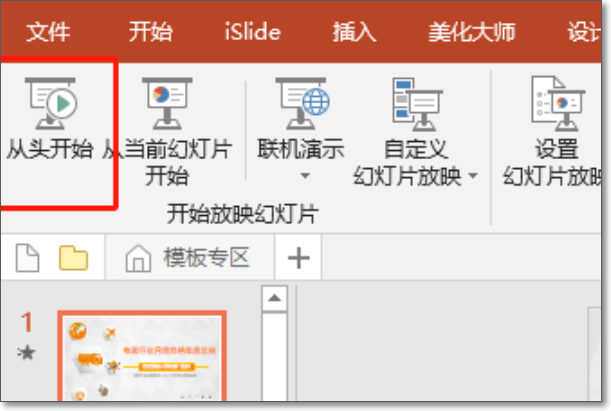Start slideshow with 从头开始 icon

click(x=50, y=103)
